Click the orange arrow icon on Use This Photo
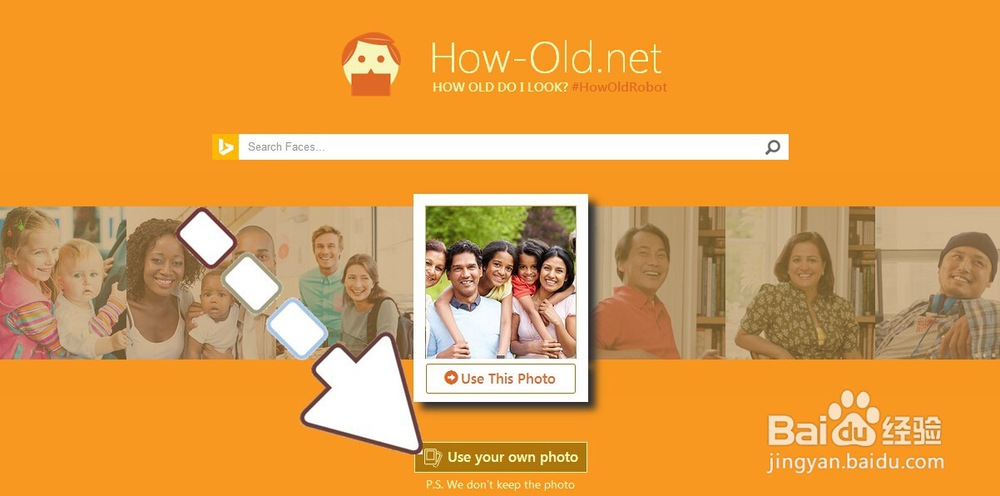 pyautogui.click(x=451, y=378)
